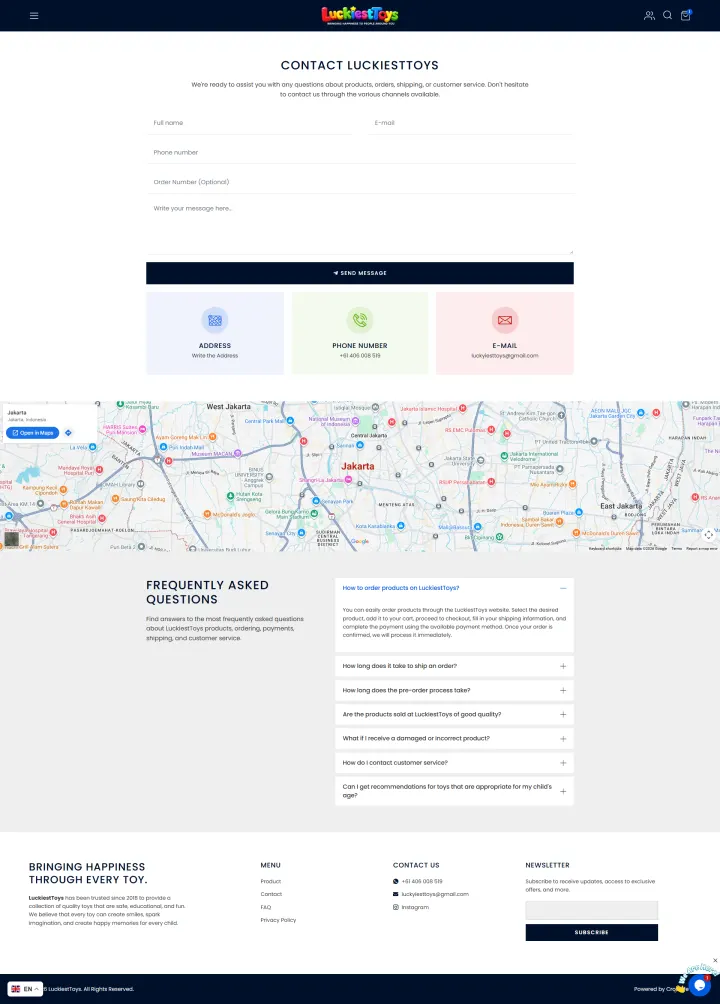Expand 'How long does it take to ship an order?'
Image resolution: width=720 pixels, height=1004 pixels.
454,666
